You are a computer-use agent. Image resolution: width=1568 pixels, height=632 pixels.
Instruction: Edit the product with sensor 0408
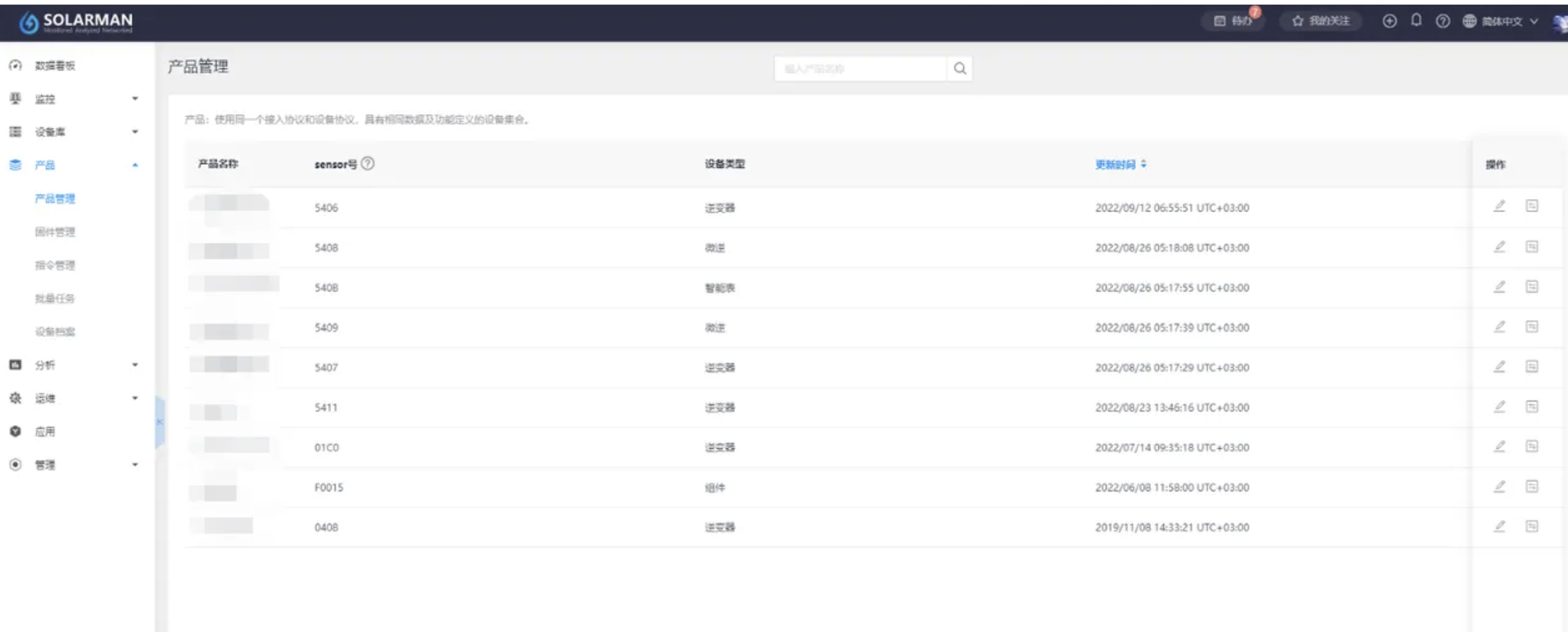1500,526
